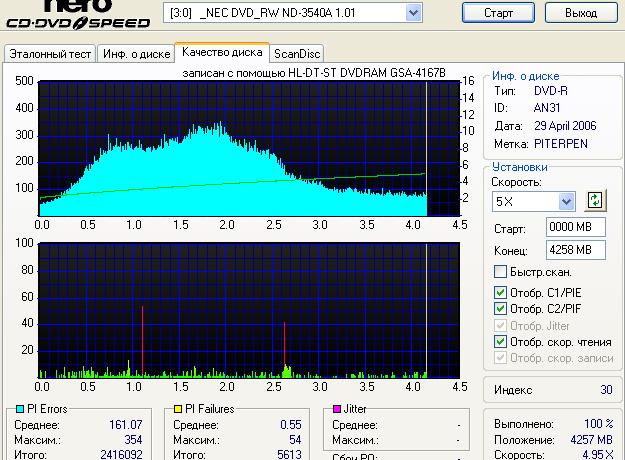Uncheck the Отобр. C1/PIE checkbox
The image size is (625, 460).
coord(501,292)
